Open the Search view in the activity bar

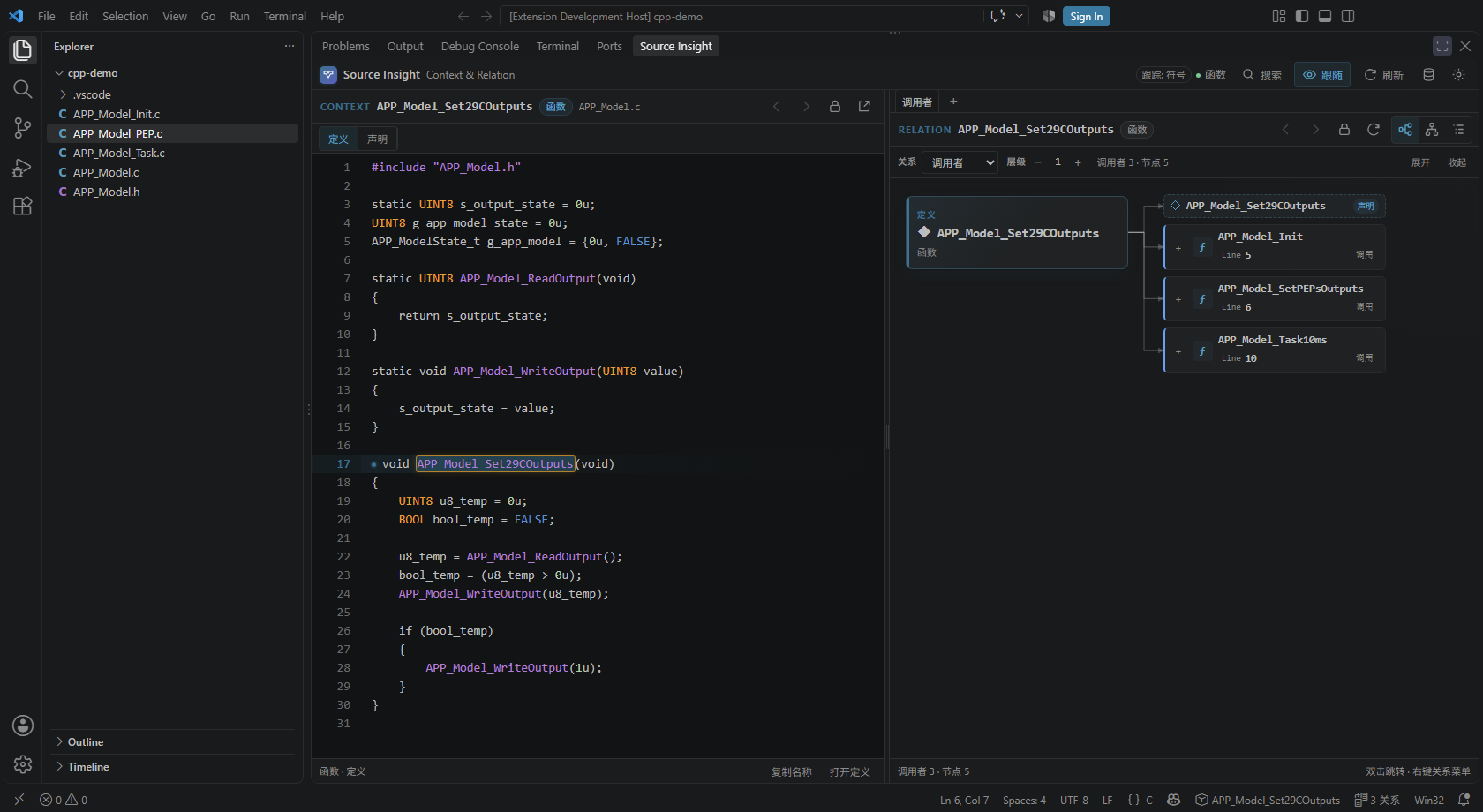coord(23,89)
